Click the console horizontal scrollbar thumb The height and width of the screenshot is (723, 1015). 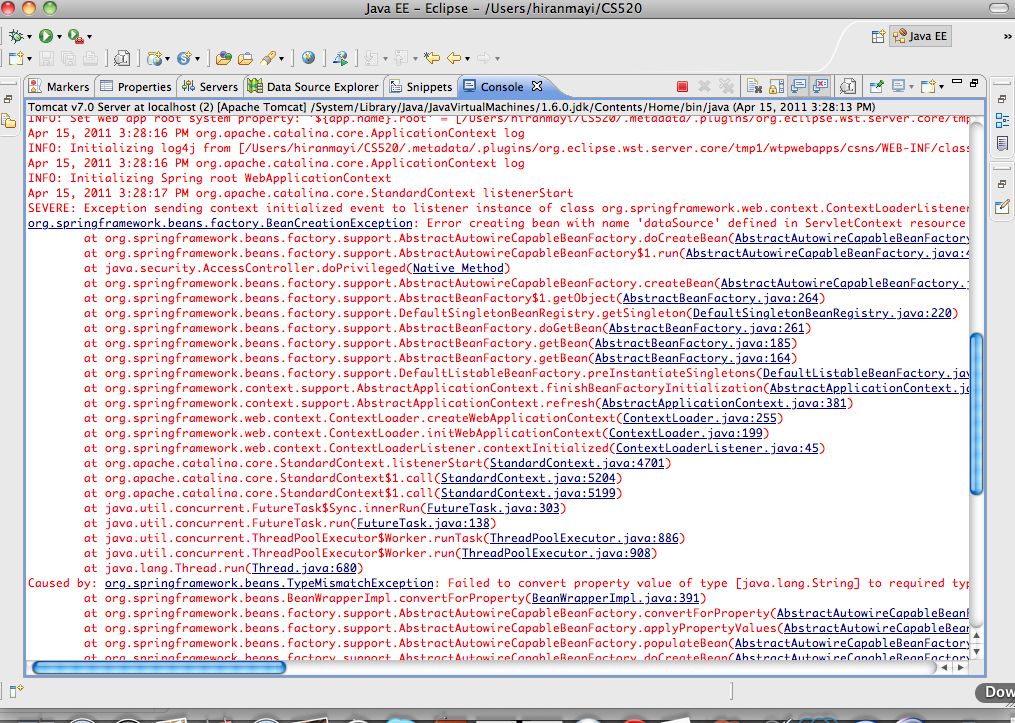[160, 667]
